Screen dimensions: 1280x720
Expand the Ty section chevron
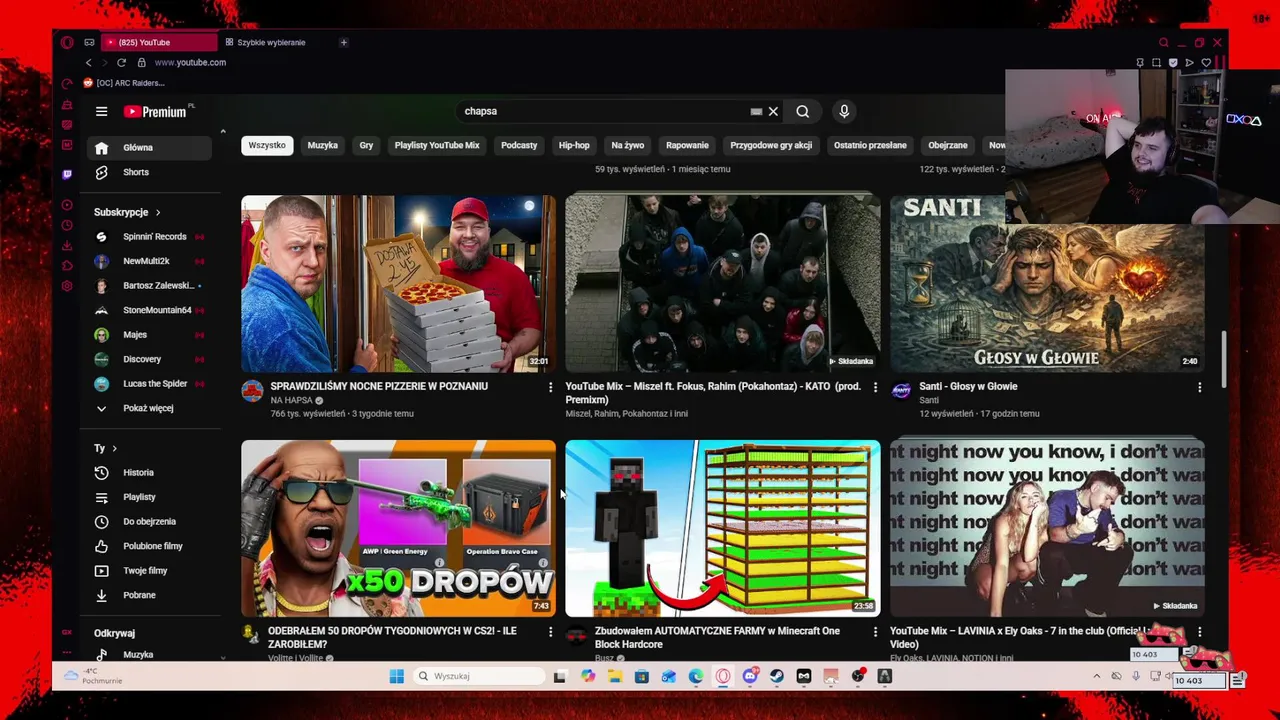coord(114,448)
